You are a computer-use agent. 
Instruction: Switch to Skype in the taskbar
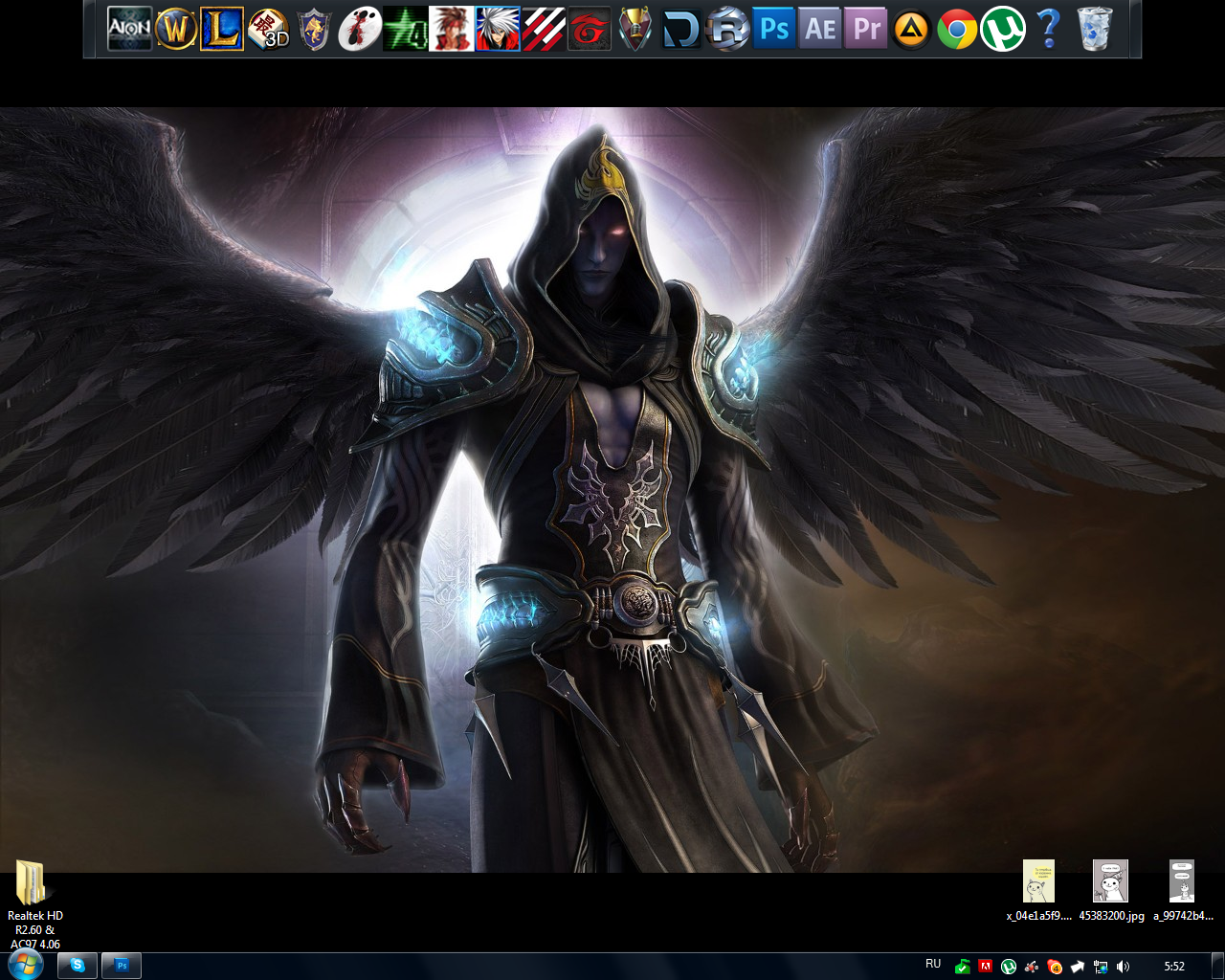pos(77,966)
